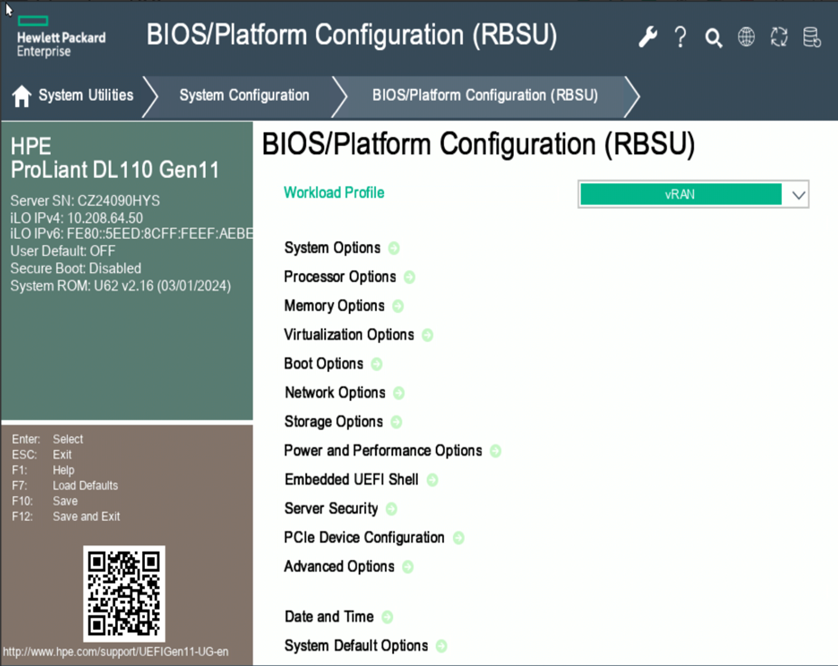
Task: Click the home icon beside System Utilities
Action: click(x=22, y=96)
